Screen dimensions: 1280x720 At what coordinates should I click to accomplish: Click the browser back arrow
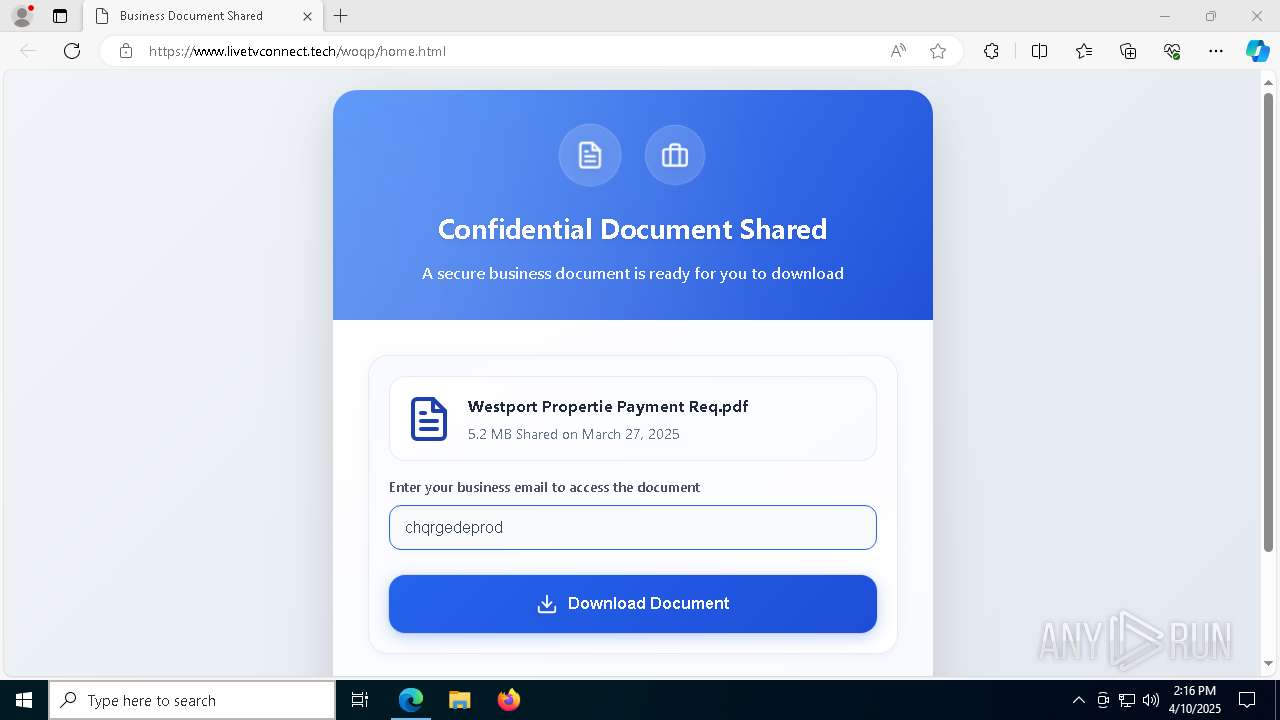pyautogui.click(x=28, y=51)
